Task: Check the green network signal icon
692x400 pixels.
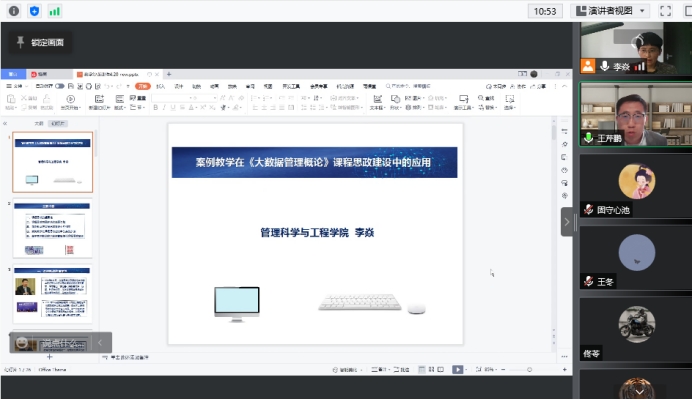Action: (54, 11)
